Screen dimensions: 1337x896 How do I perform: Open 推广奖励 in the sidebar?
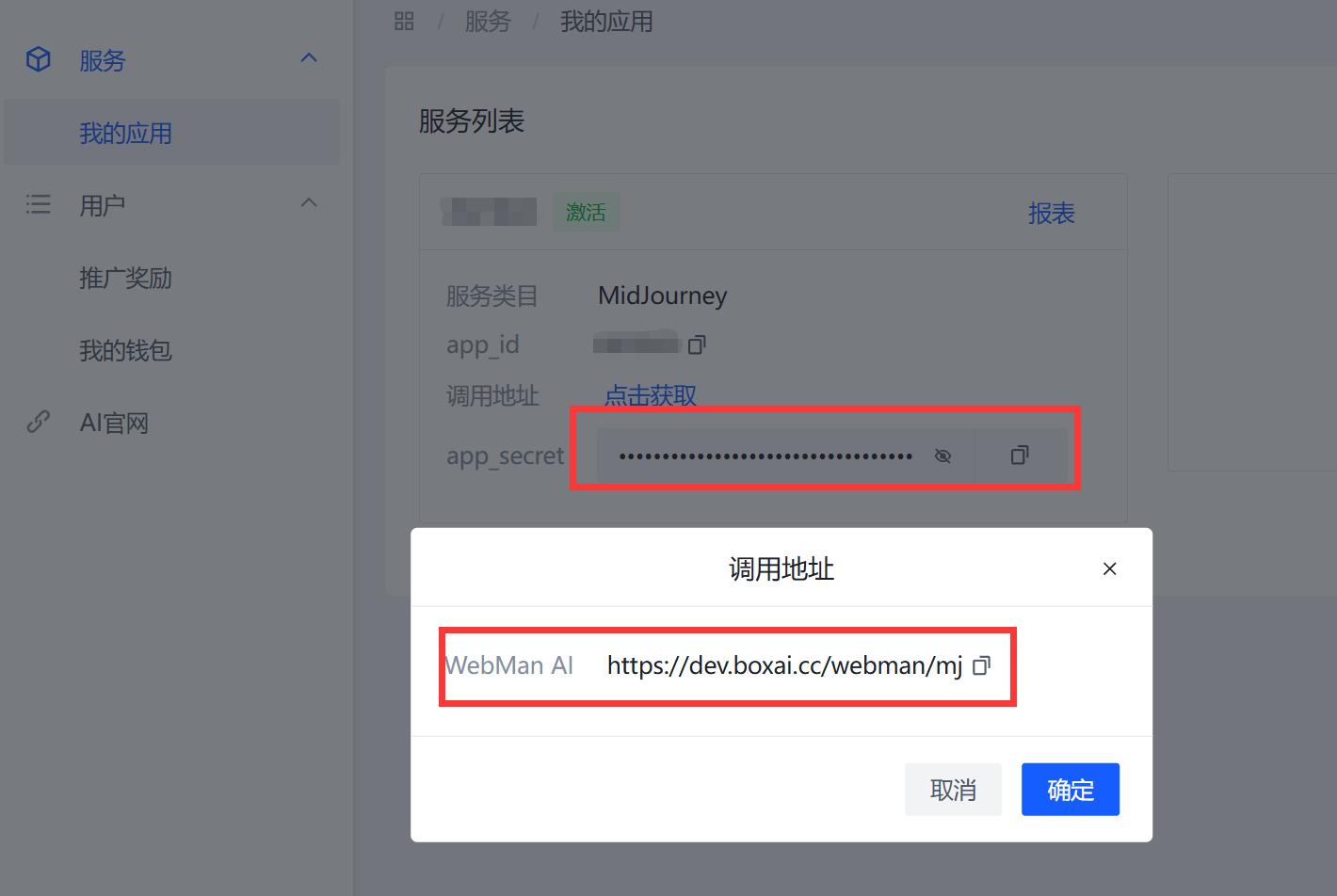[125, 278]
